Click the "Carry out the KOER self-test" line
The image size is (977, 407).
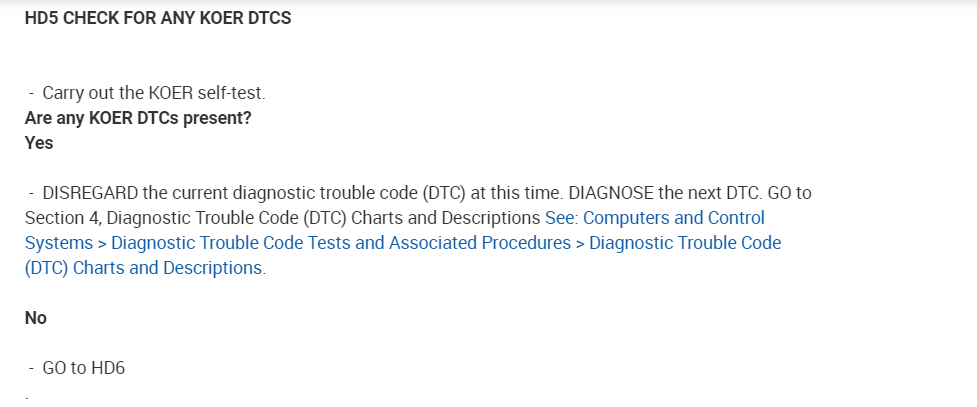tap(154, 93)
